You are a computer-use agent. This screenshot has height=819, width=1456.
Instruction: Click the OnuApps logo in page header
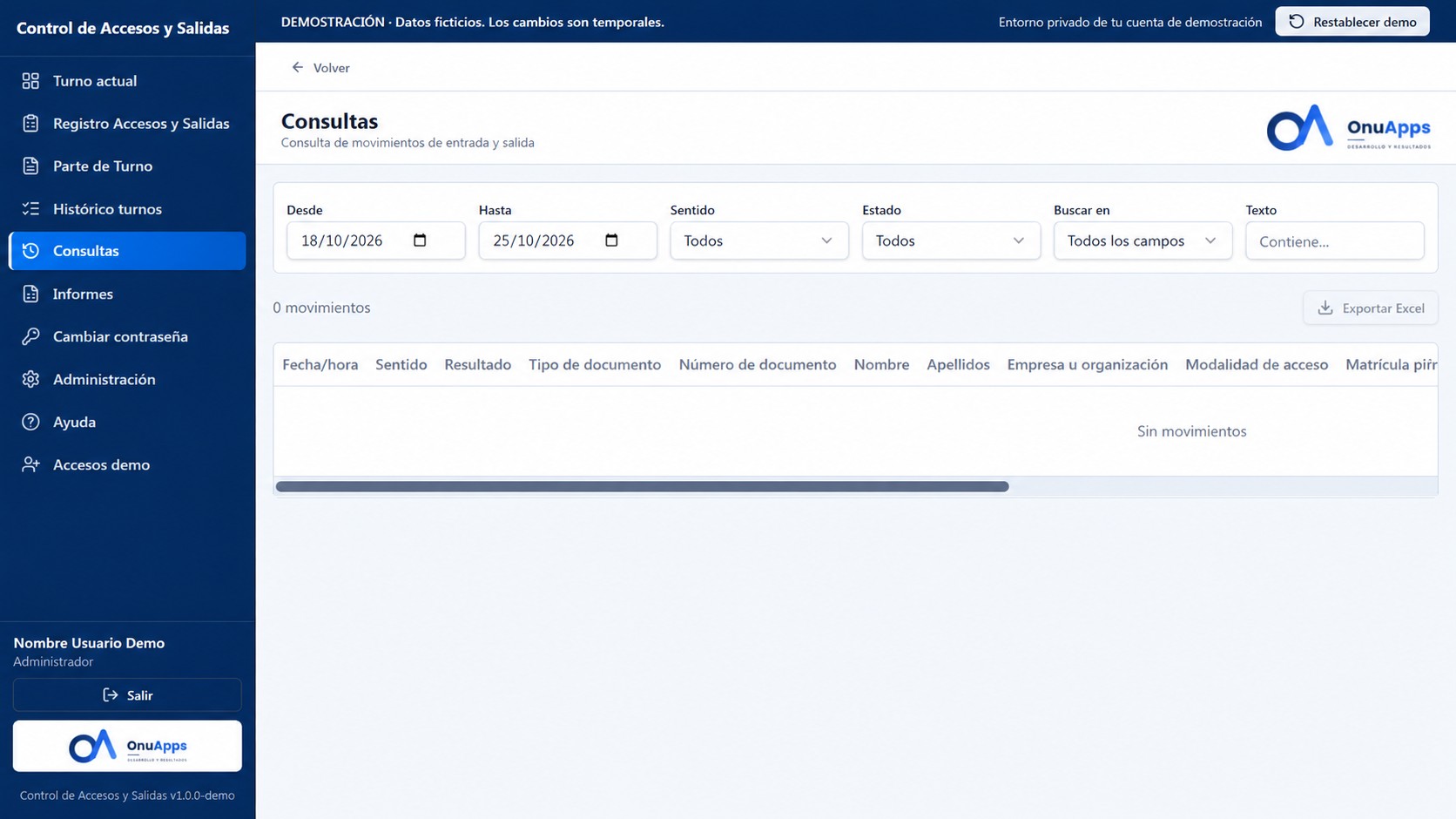1348,127
